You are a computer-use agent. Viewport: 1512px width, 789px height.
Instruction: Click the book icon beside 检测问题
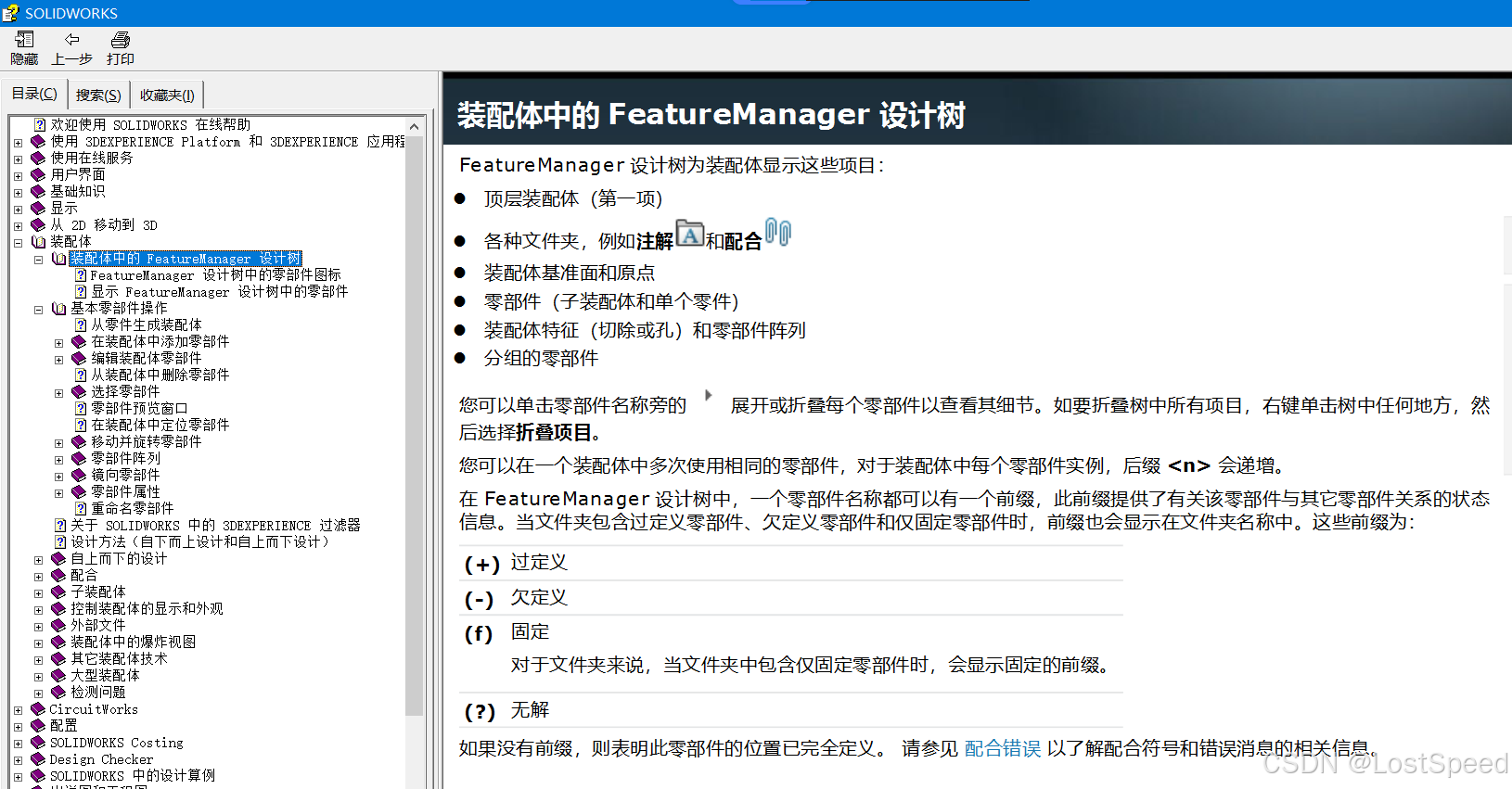[x=58, y=692]
